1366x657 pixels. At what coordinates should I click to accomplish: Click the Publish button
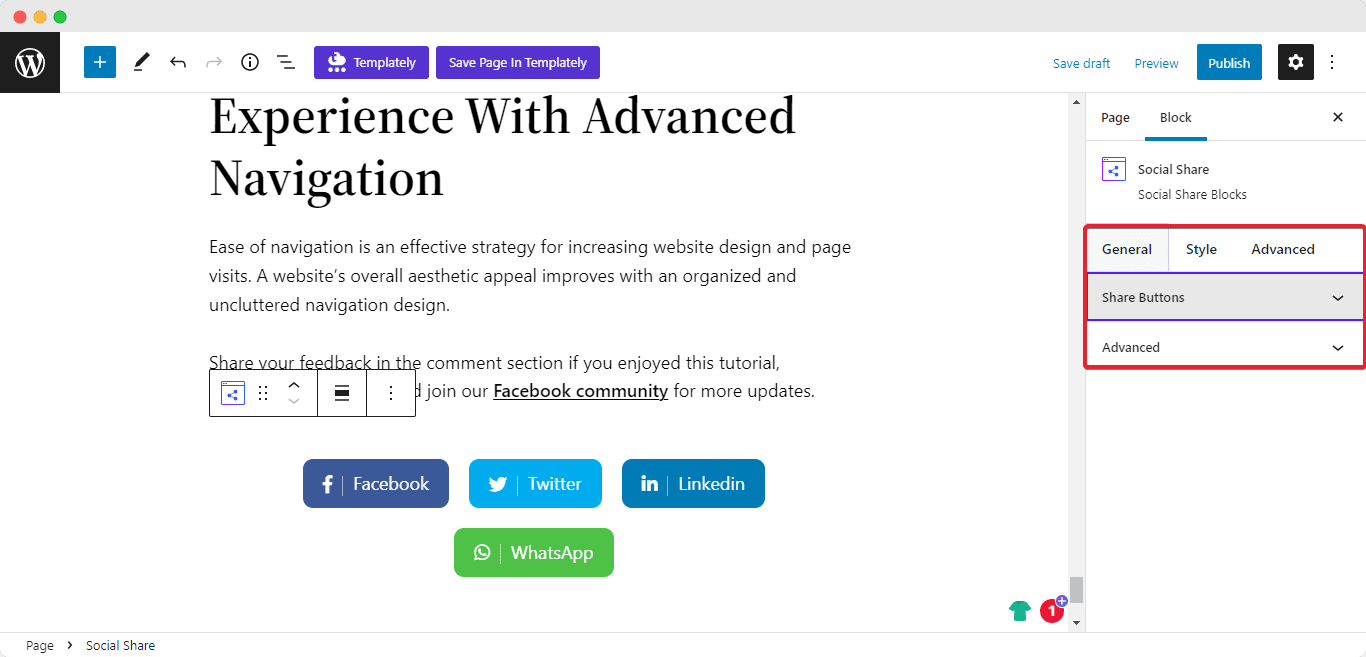[x=1228, y=63]
